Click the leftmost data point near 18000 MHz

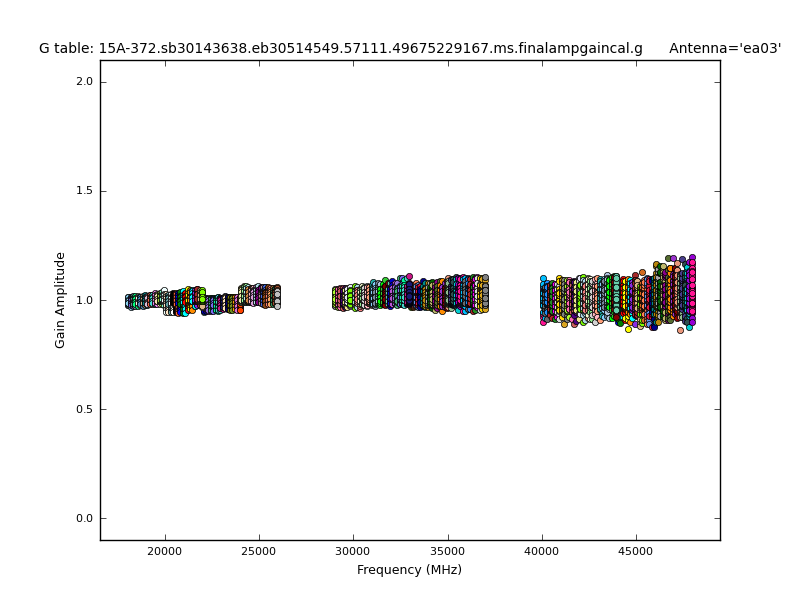pos(129,300)
